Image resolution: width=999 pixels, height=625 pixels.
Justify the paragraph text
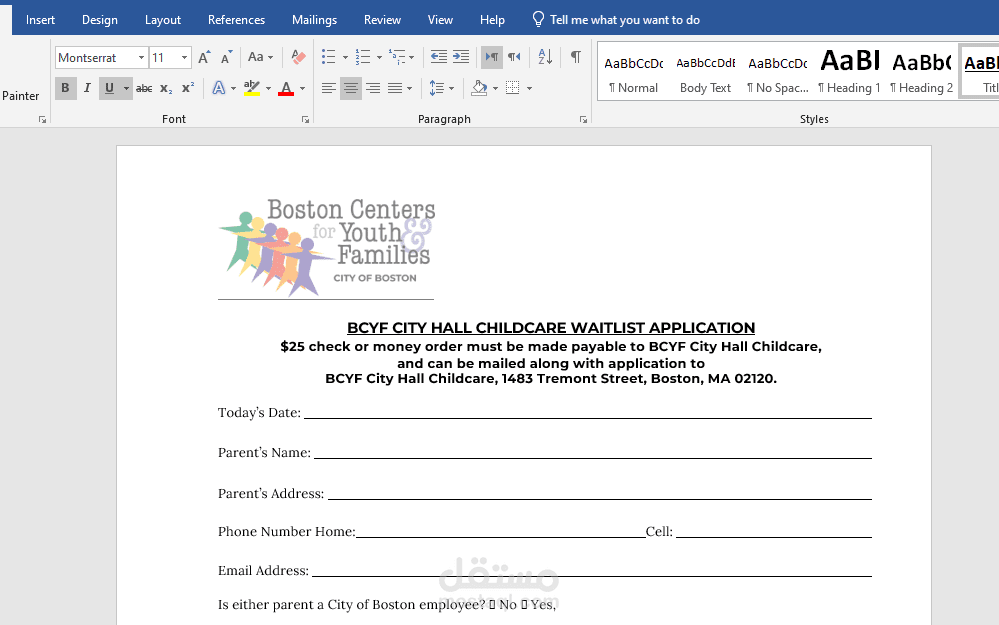(395, 88)
